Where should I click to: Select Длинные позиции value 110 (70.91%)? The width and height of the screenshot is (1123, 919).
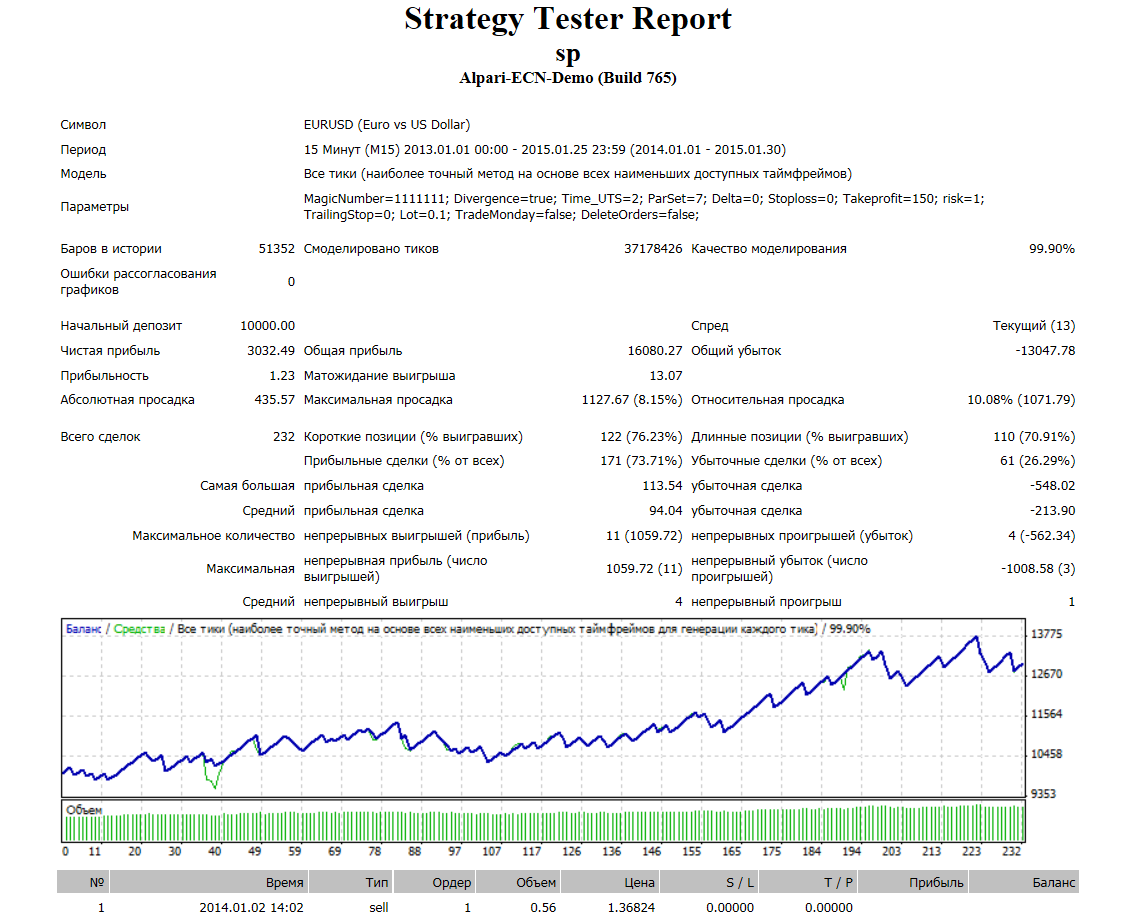click(1033, 437)
